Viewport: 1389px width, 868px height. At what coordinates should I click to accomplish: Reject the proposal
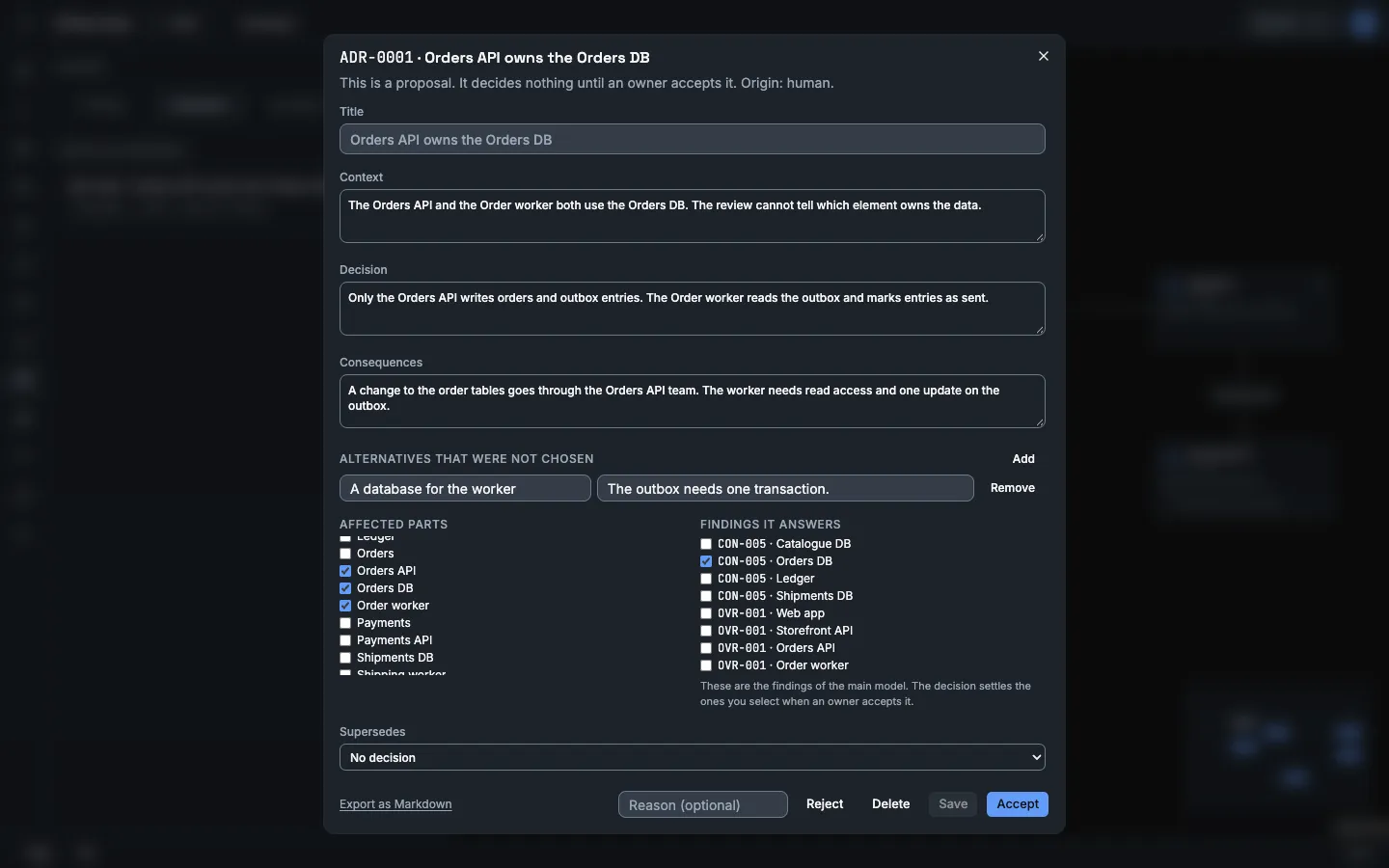(825, 804)
